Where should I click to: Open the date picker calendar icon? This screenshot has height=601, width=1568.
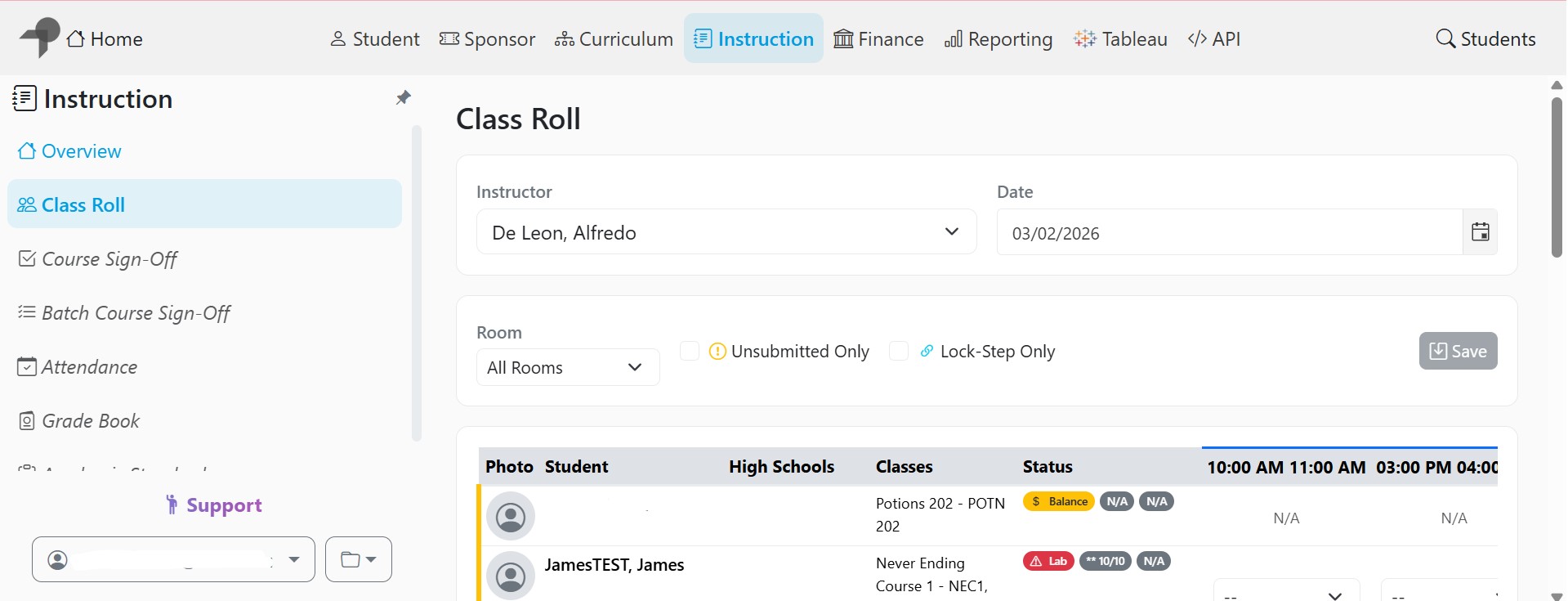tap(1480, 232)
